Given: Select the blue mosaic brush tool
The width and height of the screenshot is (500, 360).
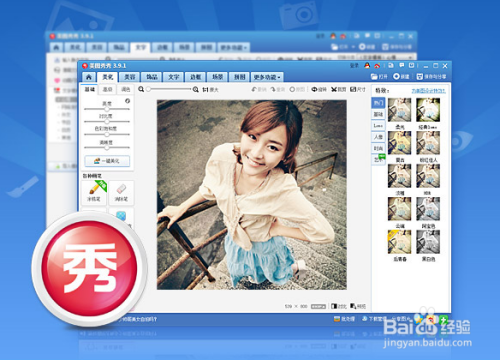Looking at the screenshot, I should tap(121, 216).
